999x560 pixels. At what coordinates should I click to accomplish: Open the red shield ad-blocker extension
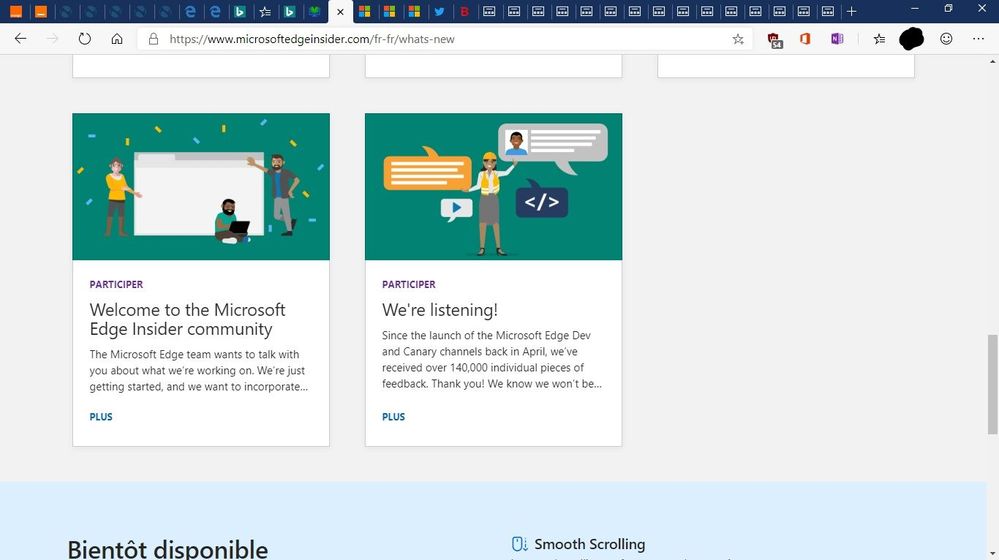774,40
